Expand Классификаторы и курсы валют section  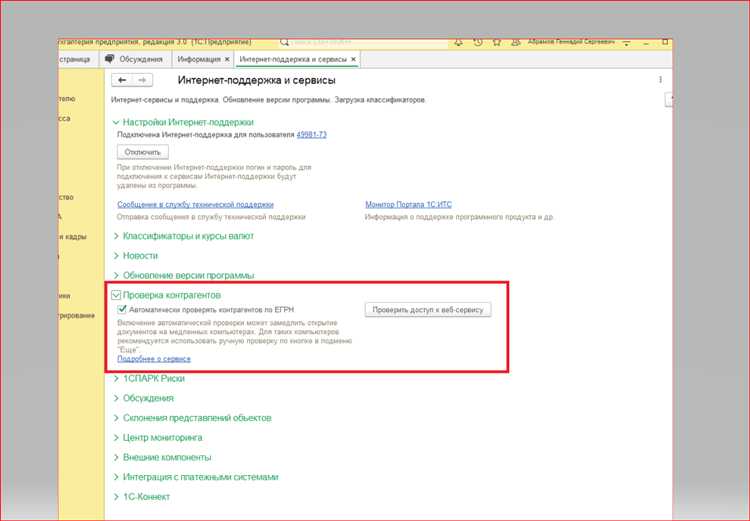tap(117, 237)
